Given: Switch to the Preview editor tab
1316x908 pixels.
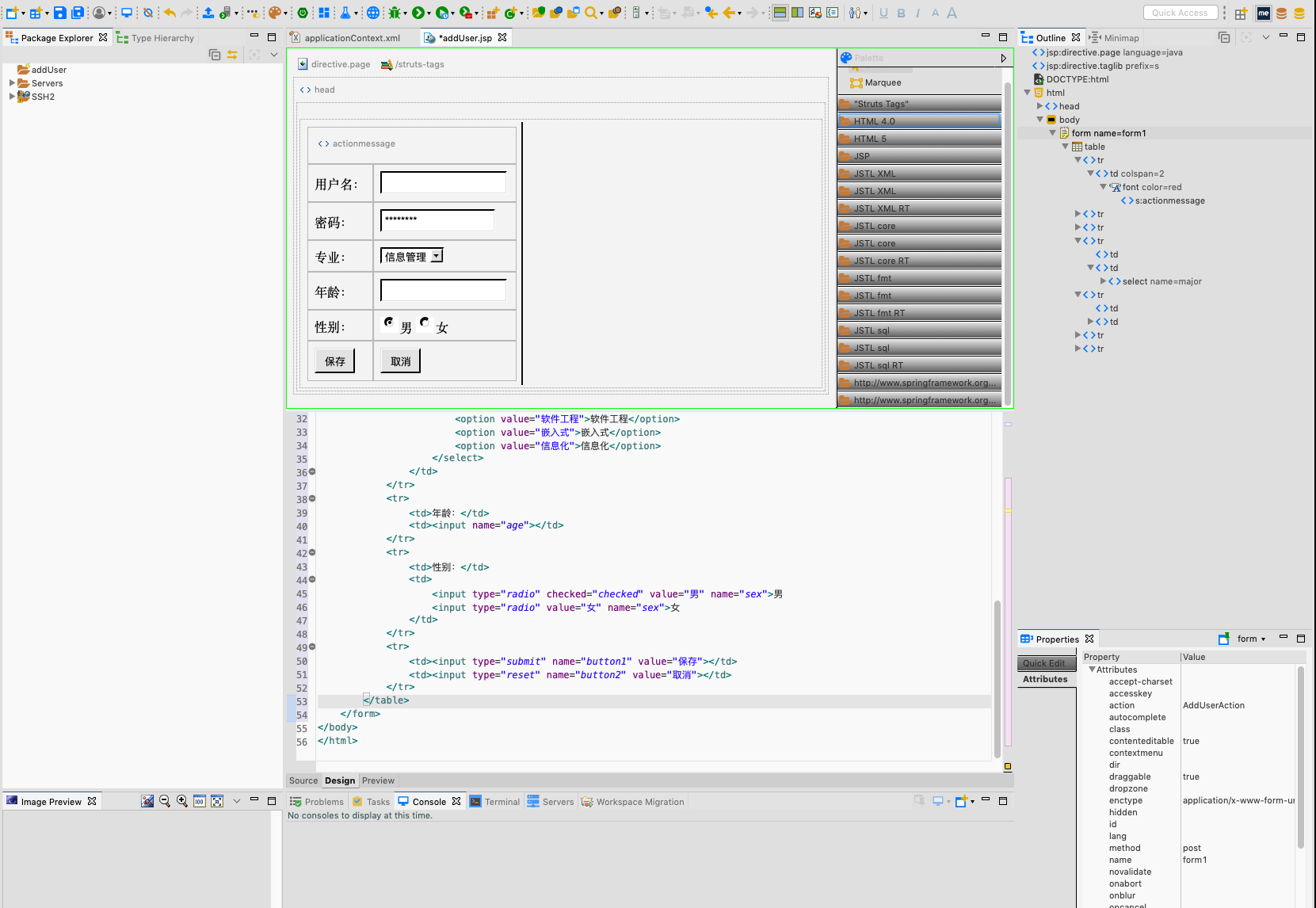Looking at the screenshot, I should (x=378, y=780).
